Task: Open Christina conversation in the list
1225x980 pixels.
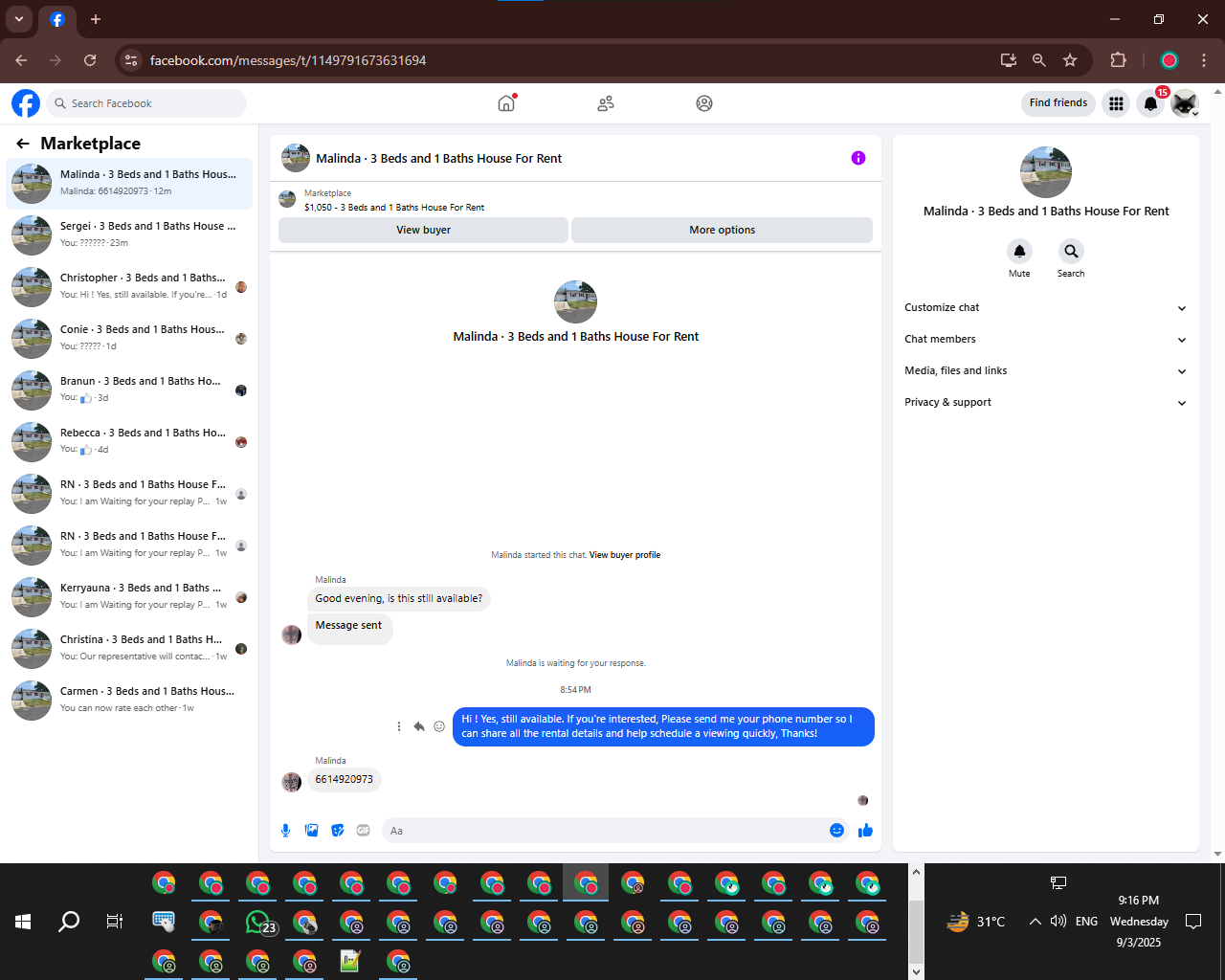Action: click(x=129, y=648)
